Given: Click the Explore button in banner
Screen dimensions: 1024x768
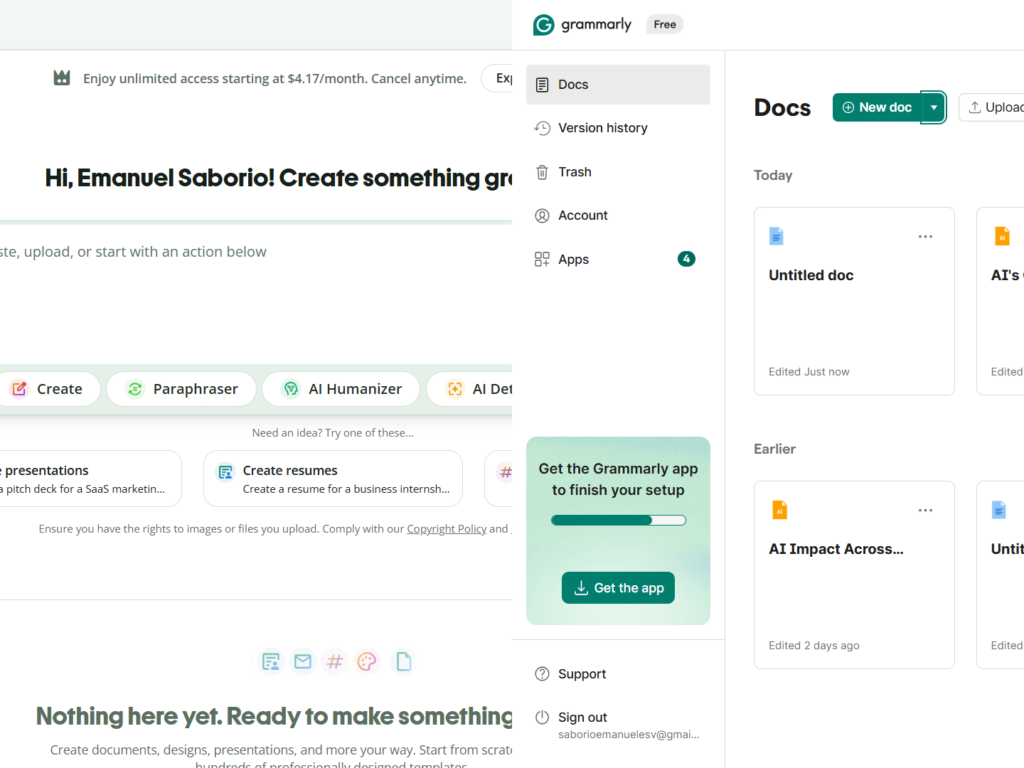Looking at the screenshot, I should point(497,78).
